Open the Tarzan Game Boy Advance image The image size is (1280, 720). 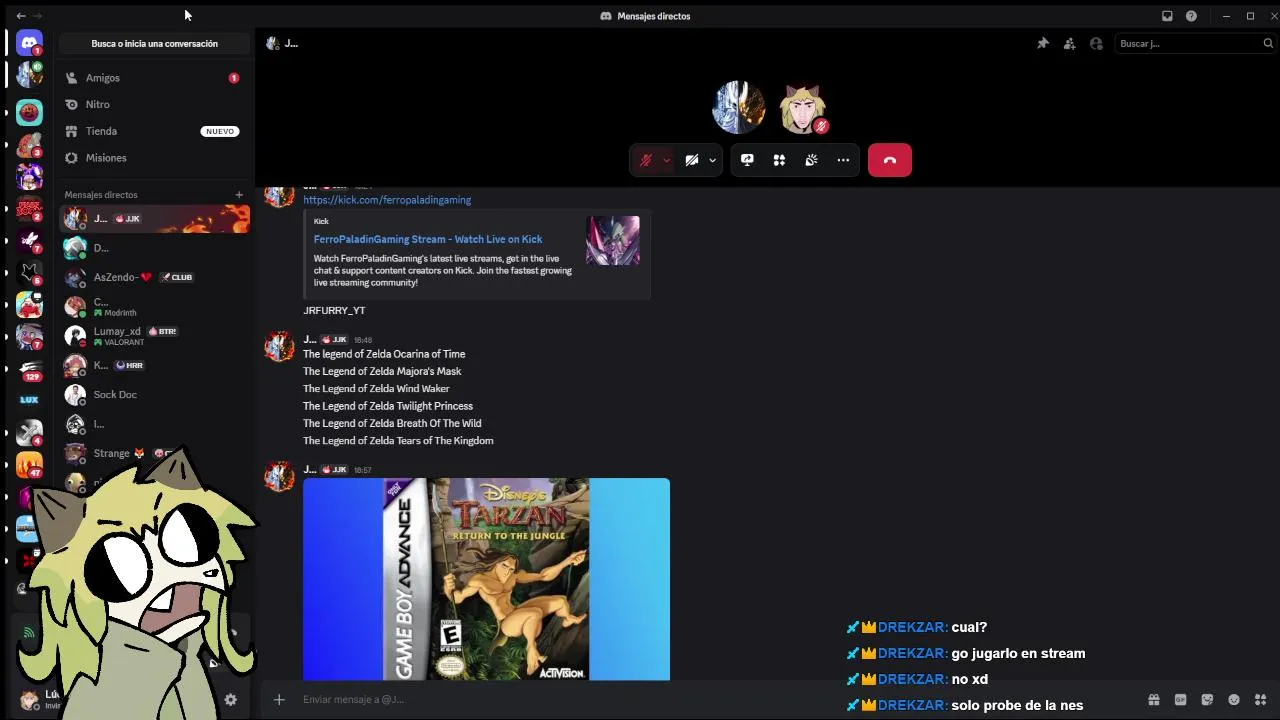486,579
